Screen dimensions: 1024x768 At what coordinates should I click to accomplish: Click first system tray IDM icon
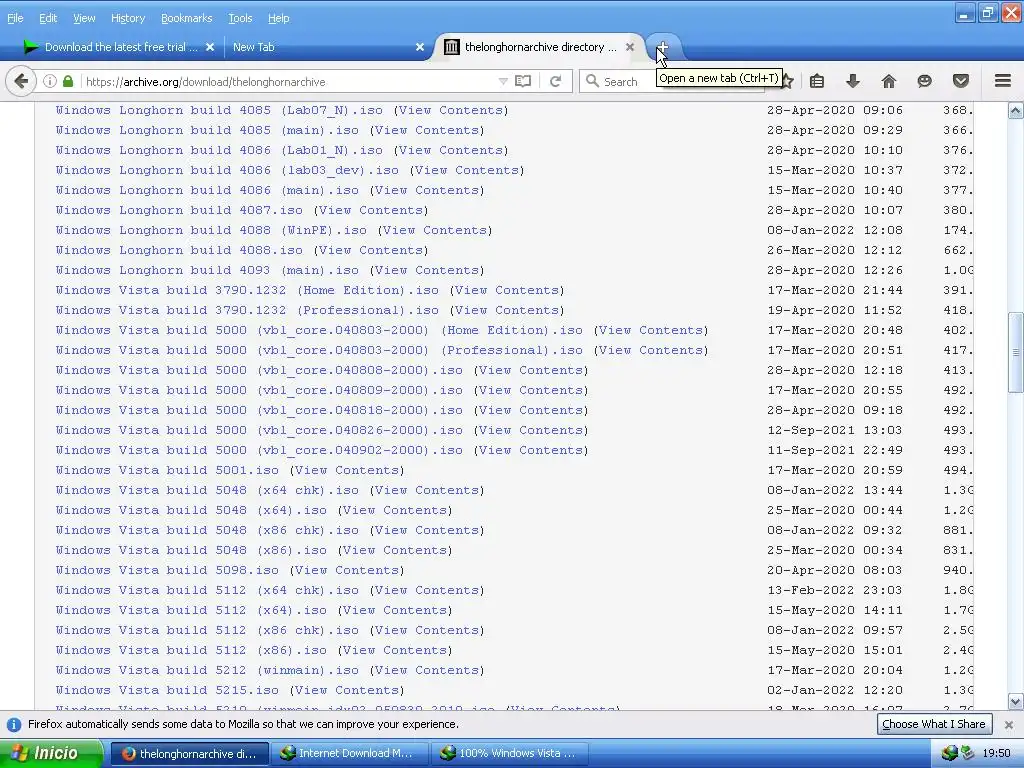pyautogui.click(x=950, y=753)
